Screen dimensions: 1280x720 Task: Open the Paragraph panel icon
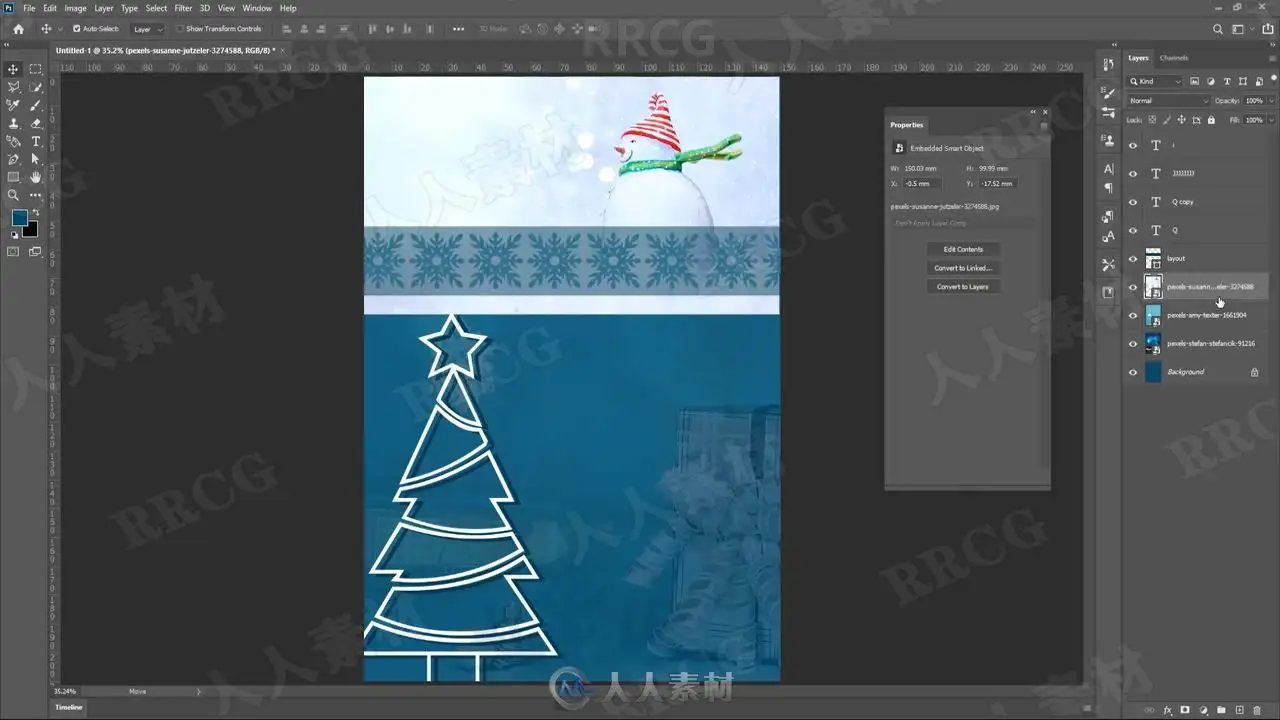(x=1108, y=188)
